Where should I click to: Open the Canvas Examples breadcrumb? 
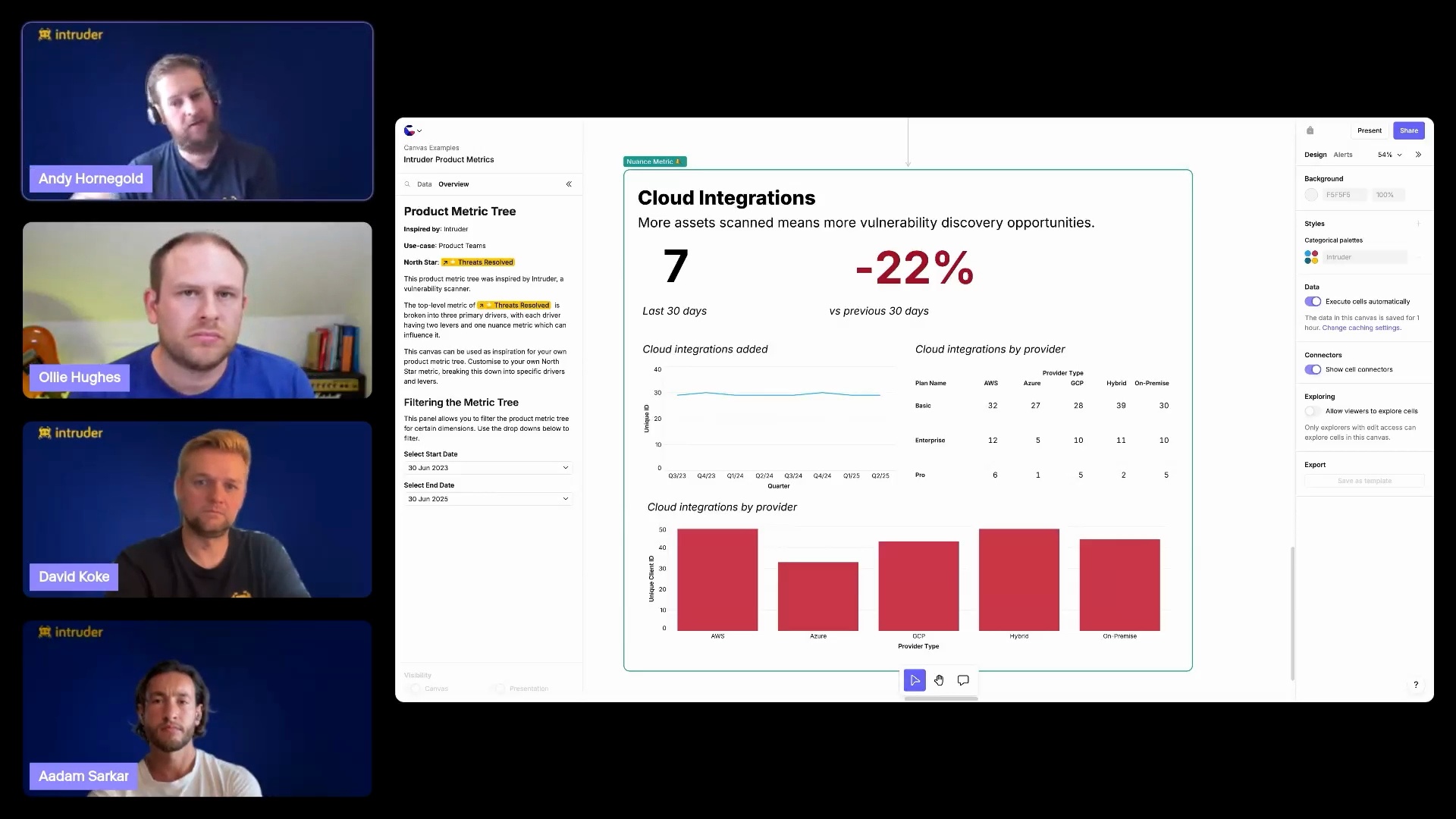tap(431, 148)
